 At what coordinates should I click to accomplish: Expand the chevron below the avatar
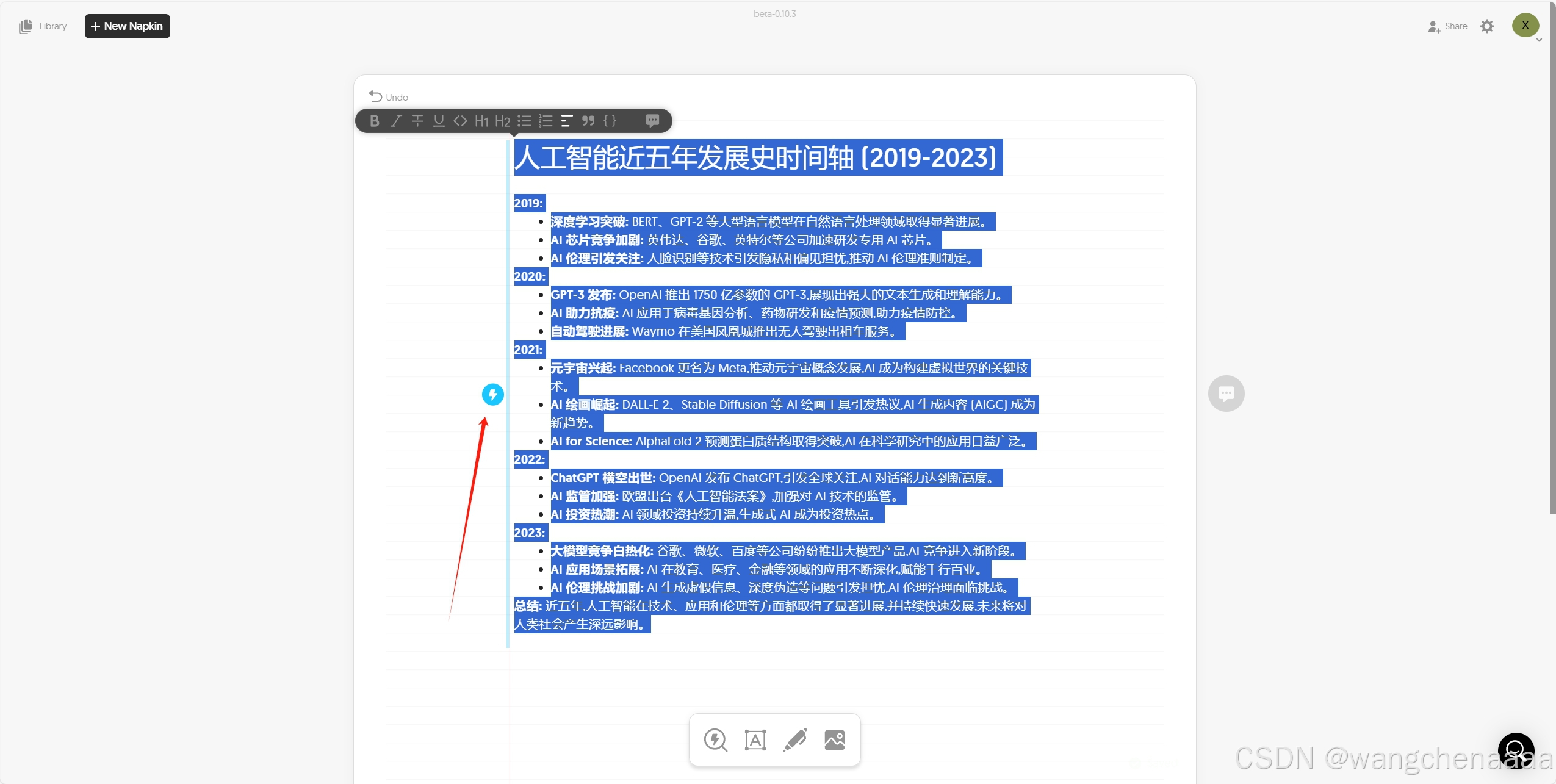1539,40
